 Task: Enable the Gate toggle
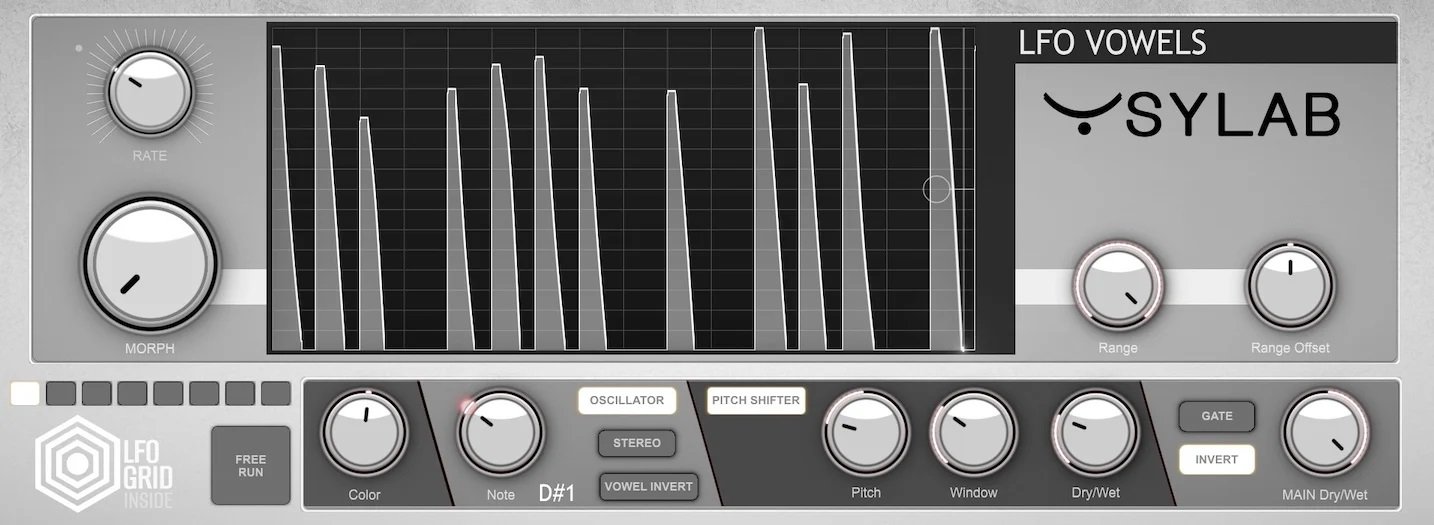(1216, 416)
